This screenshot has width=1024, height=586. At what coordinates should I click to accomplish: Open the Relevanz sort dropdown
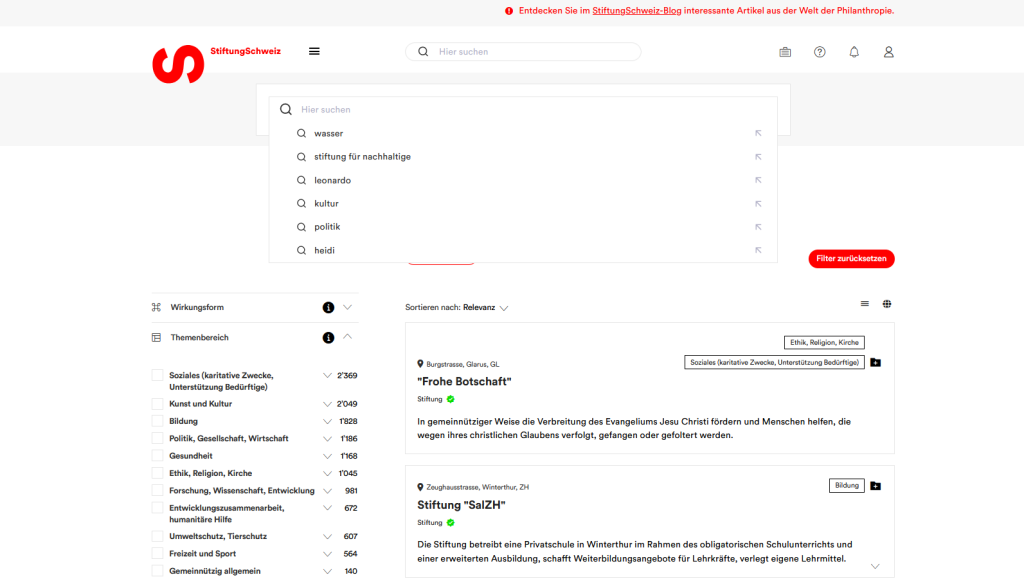[485, 308]
